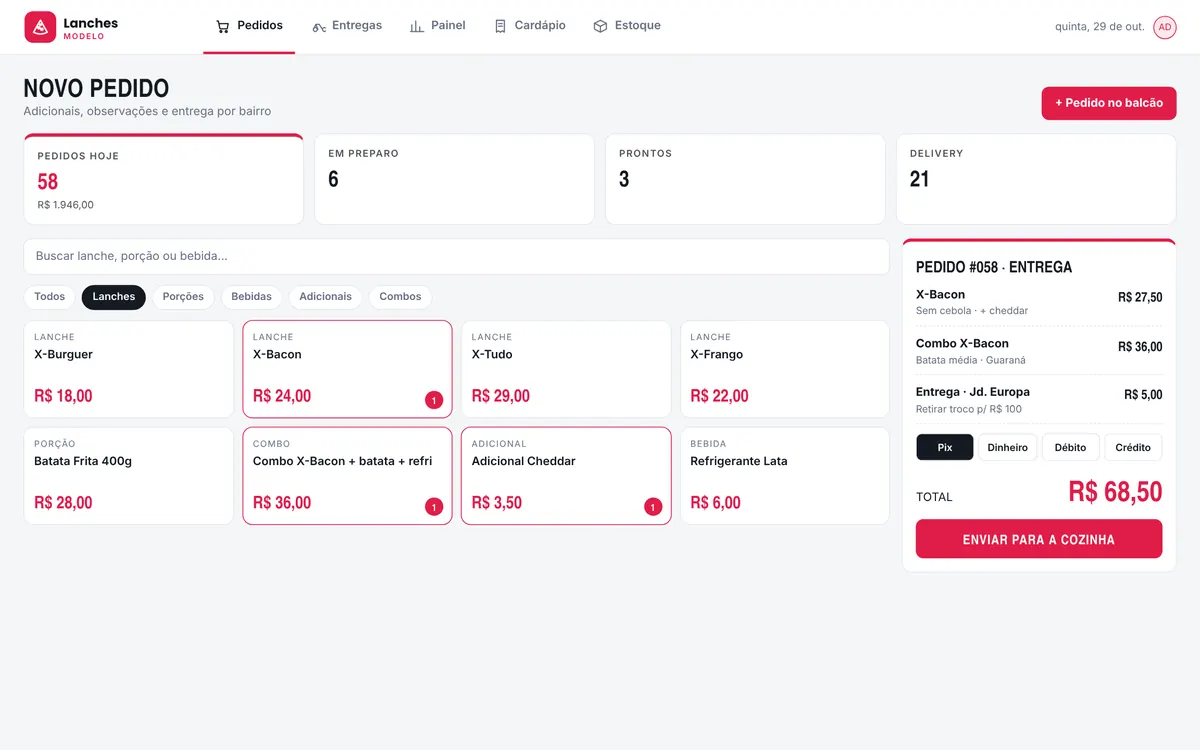Add Batata Frita 400g to the order

click(x=129, y=476)
